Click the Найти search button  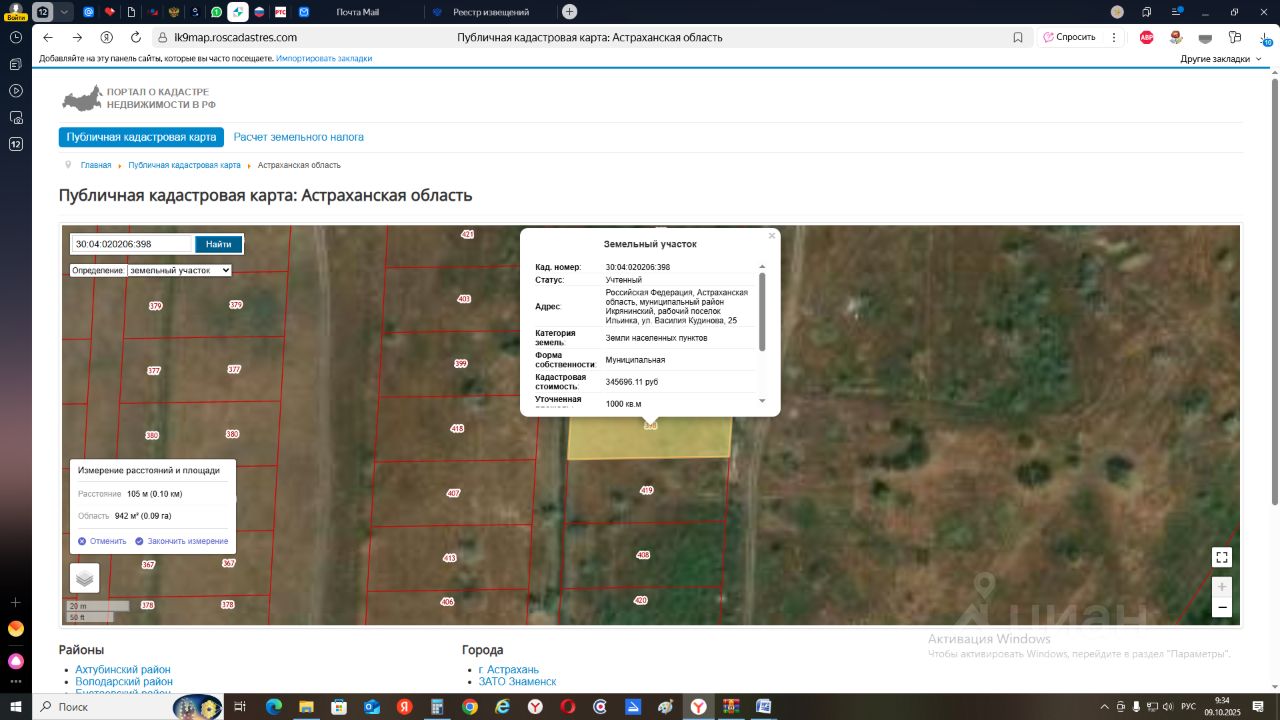218,244
